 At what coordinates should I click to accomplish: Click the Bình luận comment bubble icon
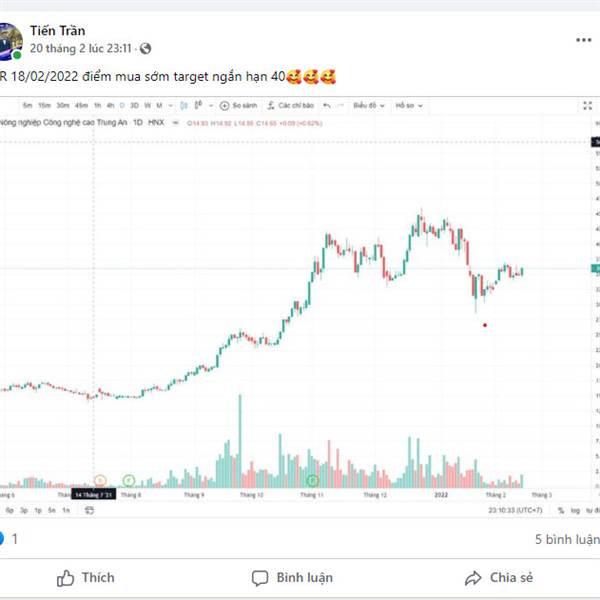point(260,578)
